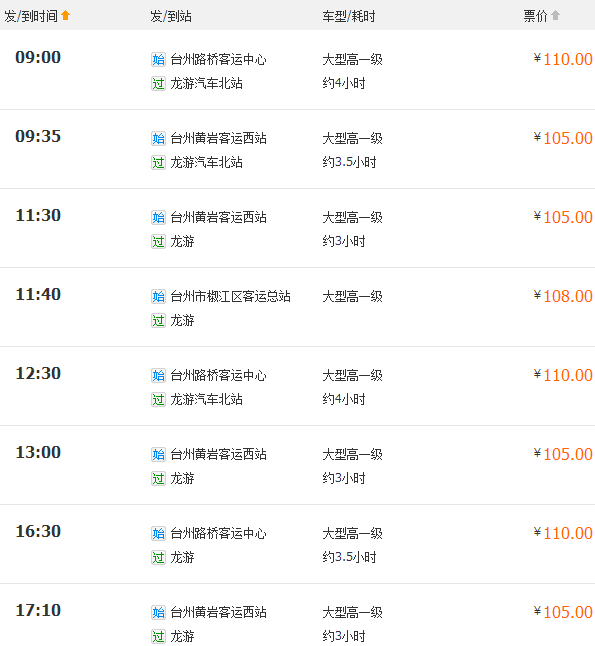
Task: Click the 始 icon in the 16:30 row
Action: [158, 533]
